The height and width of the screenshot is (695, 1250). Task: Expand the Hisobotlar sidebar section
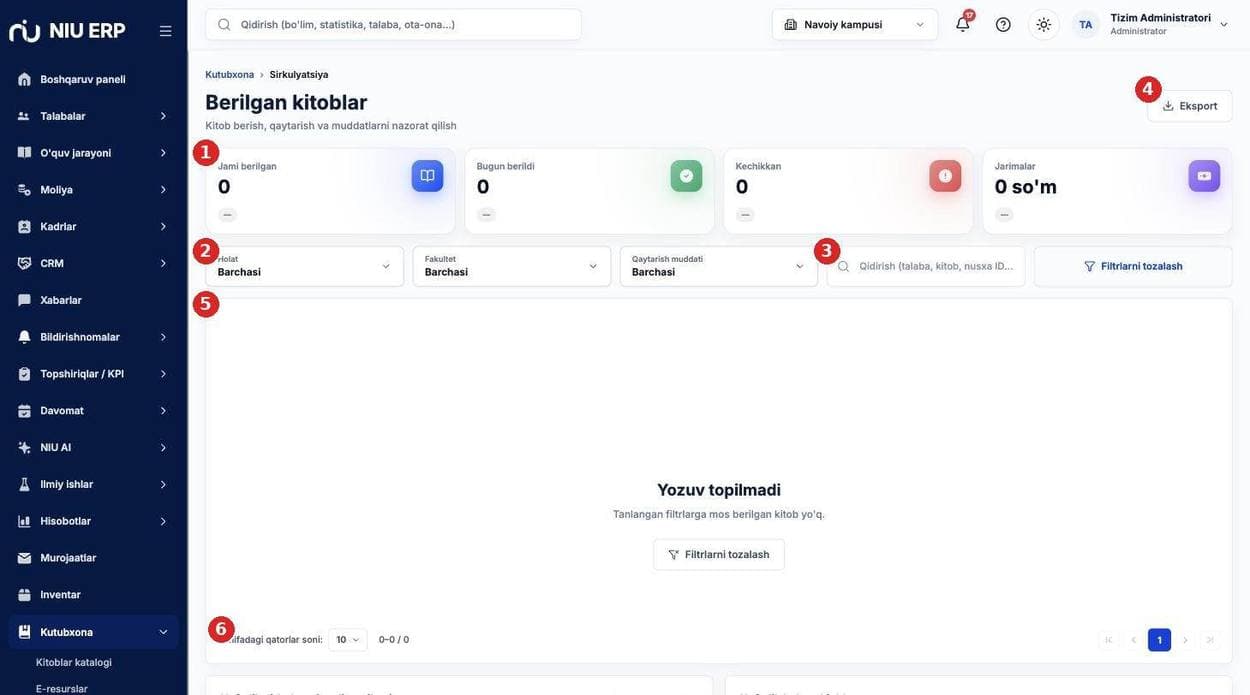tap(94, 521)
